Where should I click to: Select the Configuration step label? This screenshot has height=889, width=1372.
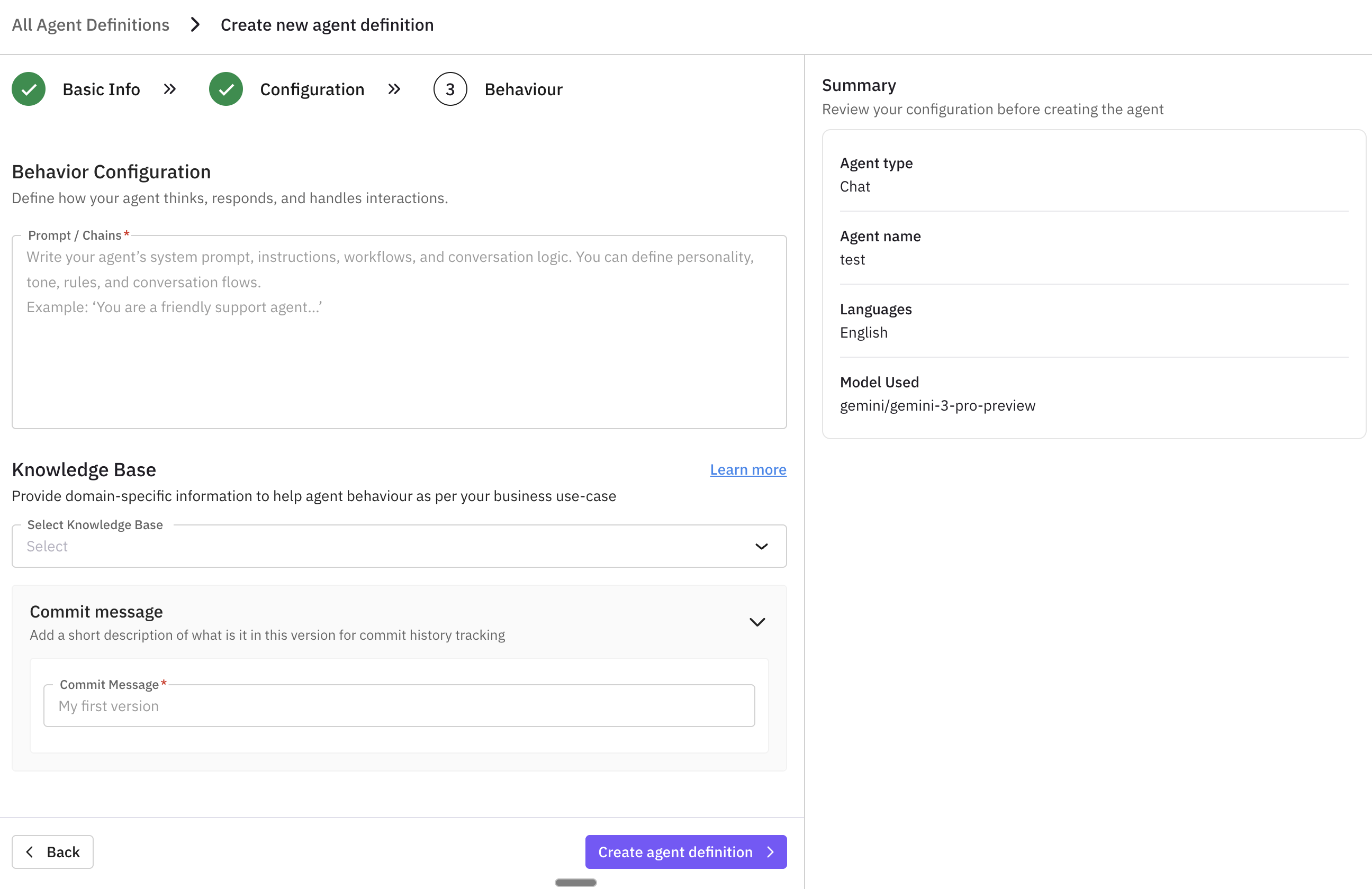coord(312,89)
